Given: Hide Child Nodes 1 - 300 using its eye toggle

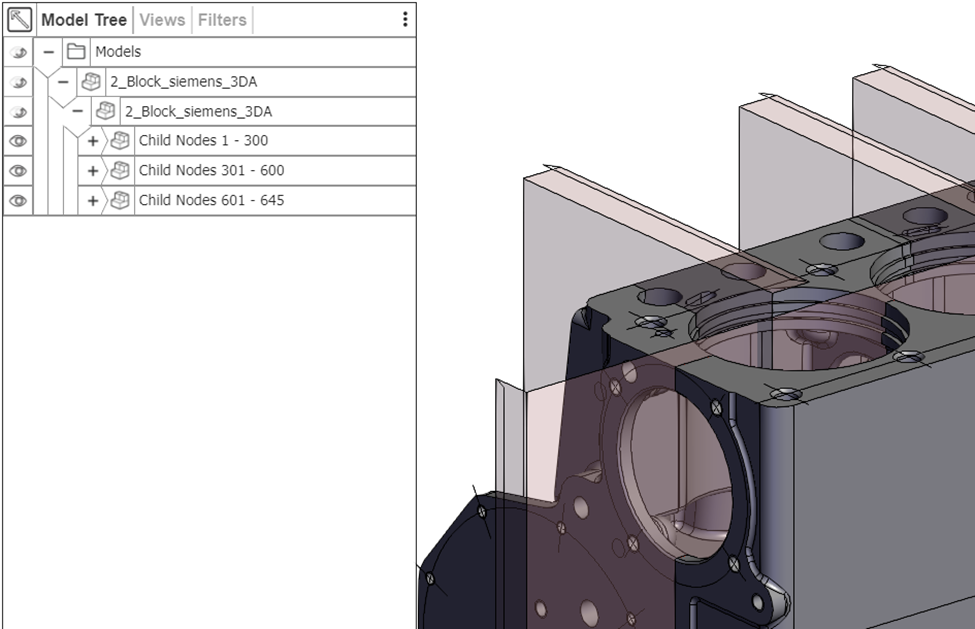Looking at the screenshot, I should coord(19,141).
